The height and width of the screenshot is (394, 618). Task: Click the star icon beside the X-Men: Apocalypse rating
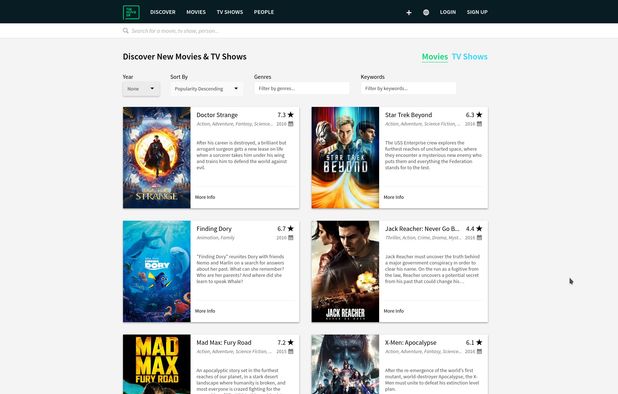pyautogui.click(x=479, y=342)
